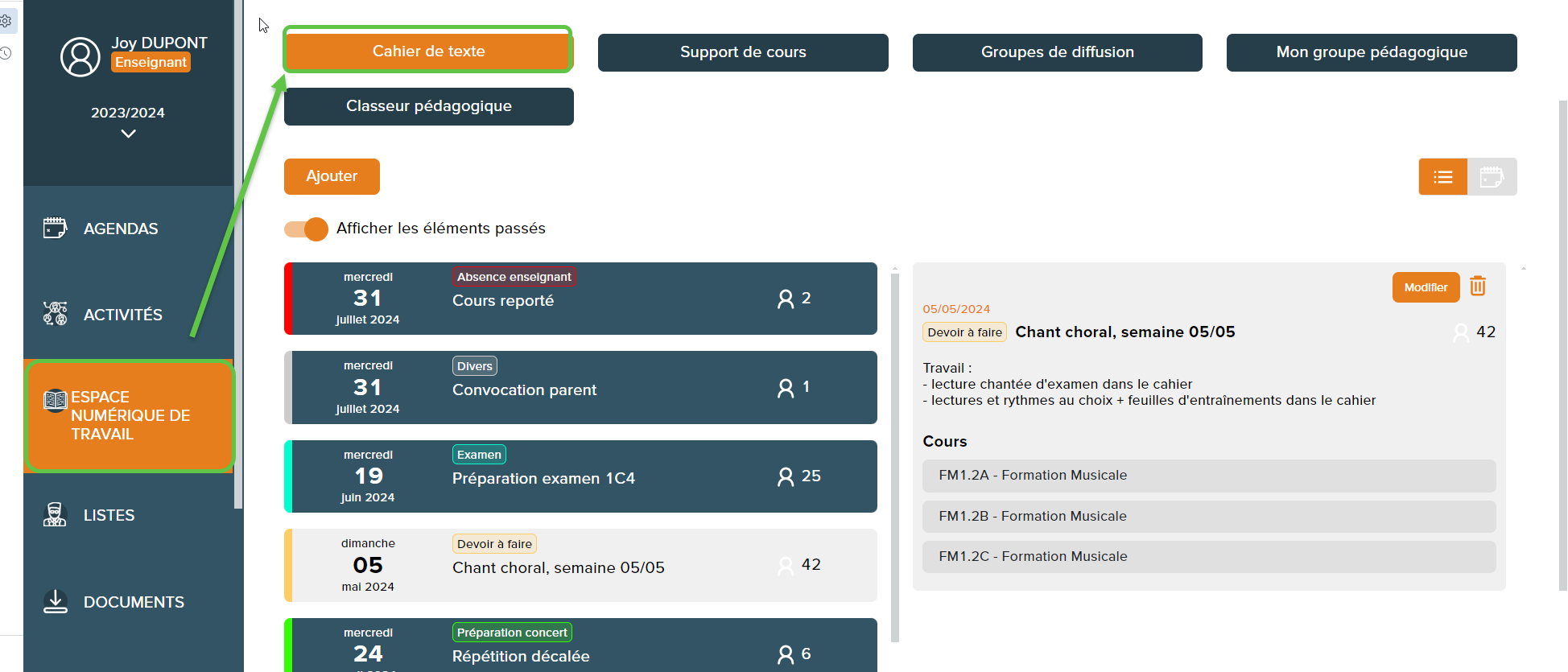Open Documents download icon in sidebar
Viewport: 1568px width, 672px height.
click(55, 602)
